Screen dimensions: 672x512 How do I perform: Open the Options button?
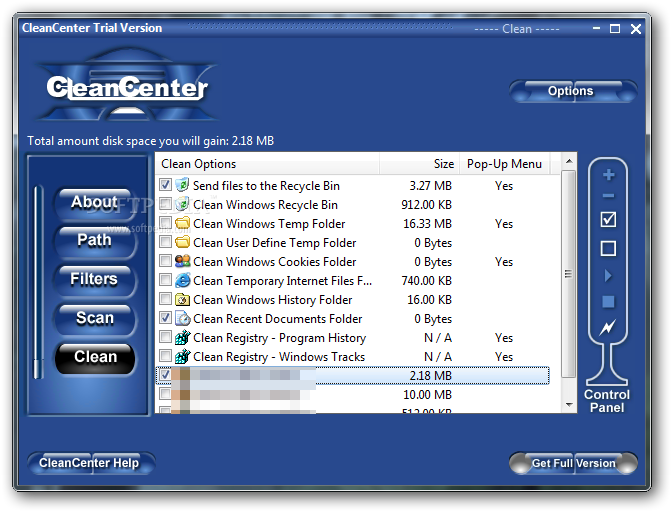tap(572, 91)
